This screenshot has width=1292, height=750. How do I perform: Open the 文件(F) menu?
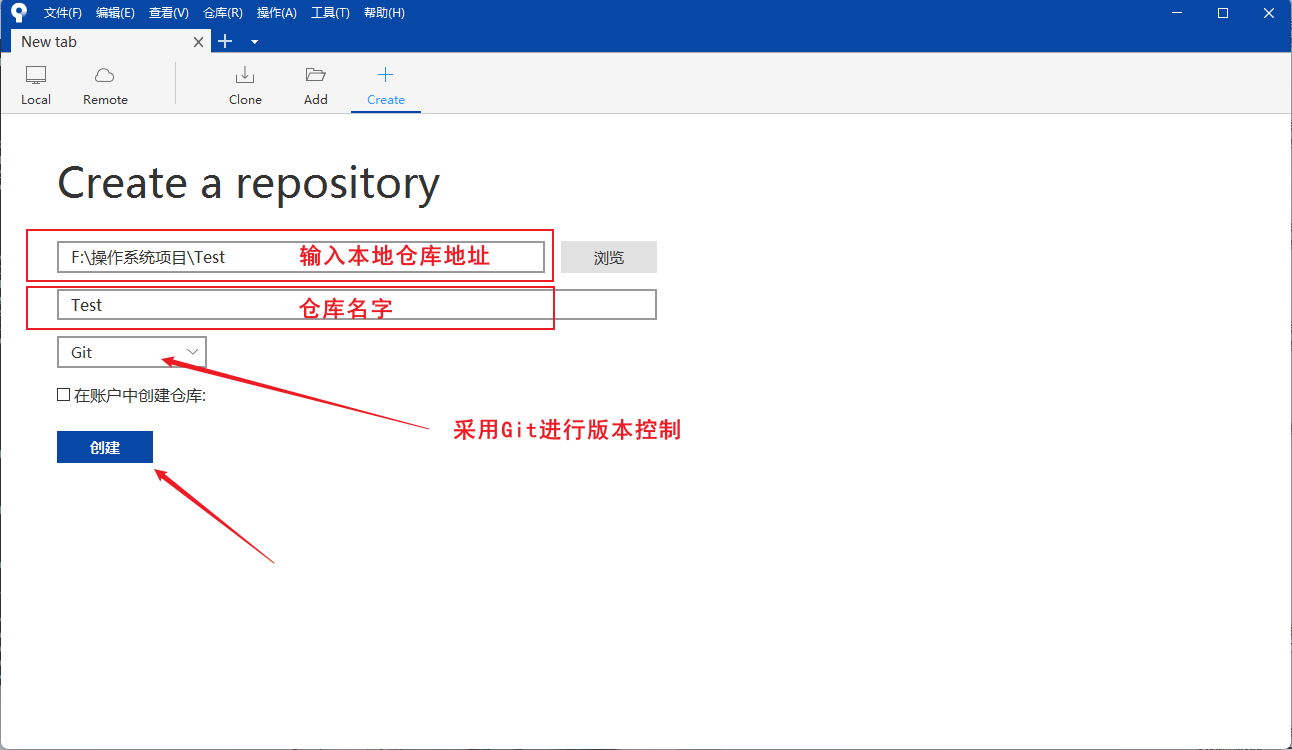pos(63,13)
